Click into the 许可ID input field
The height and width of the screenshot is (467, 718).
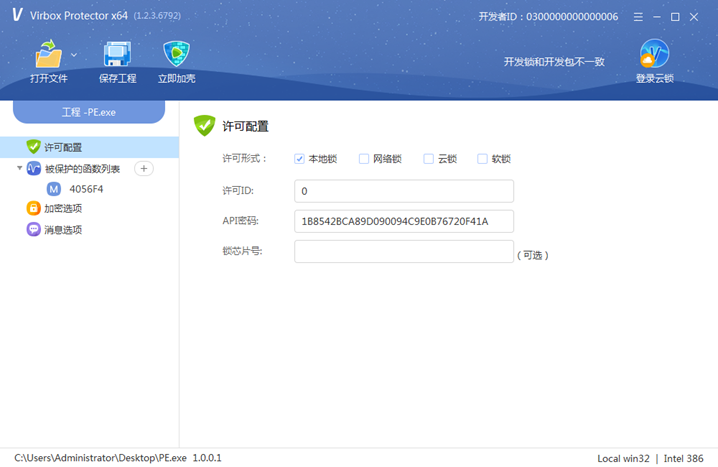(x=404, y=191)
